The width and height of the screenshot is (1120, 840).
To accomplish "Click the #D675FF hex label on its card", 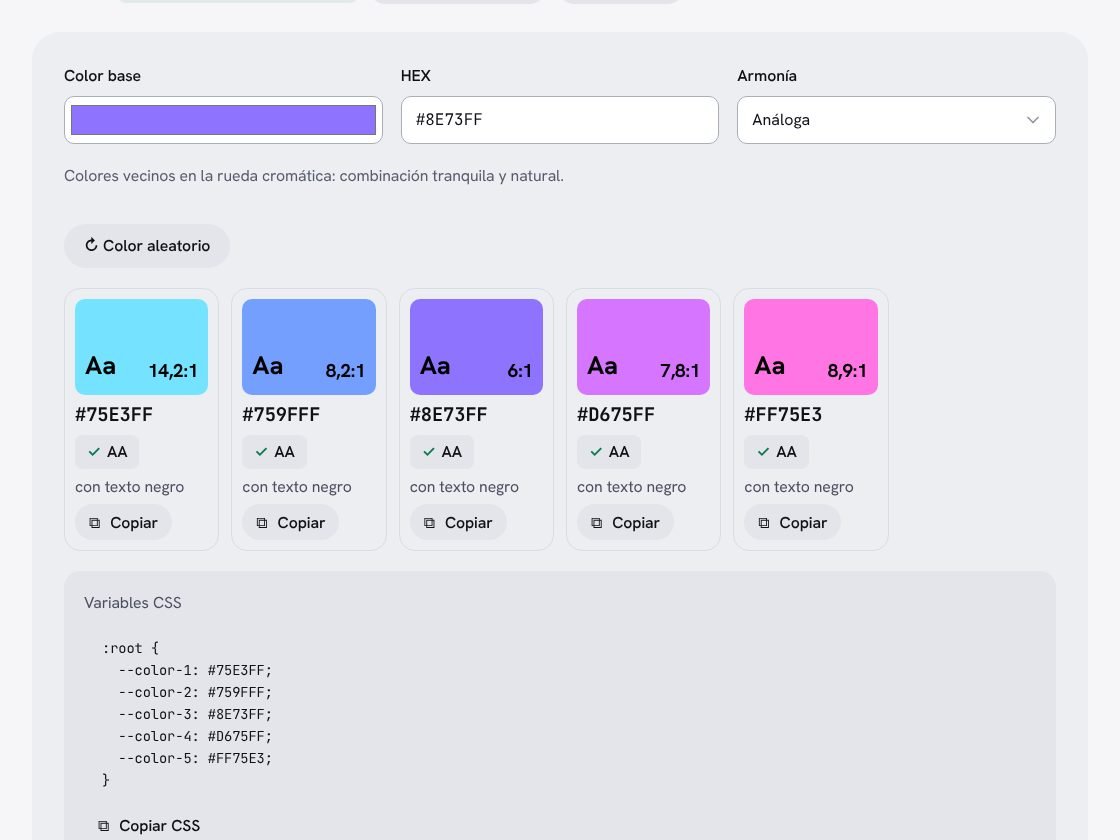I will [616, 415].
